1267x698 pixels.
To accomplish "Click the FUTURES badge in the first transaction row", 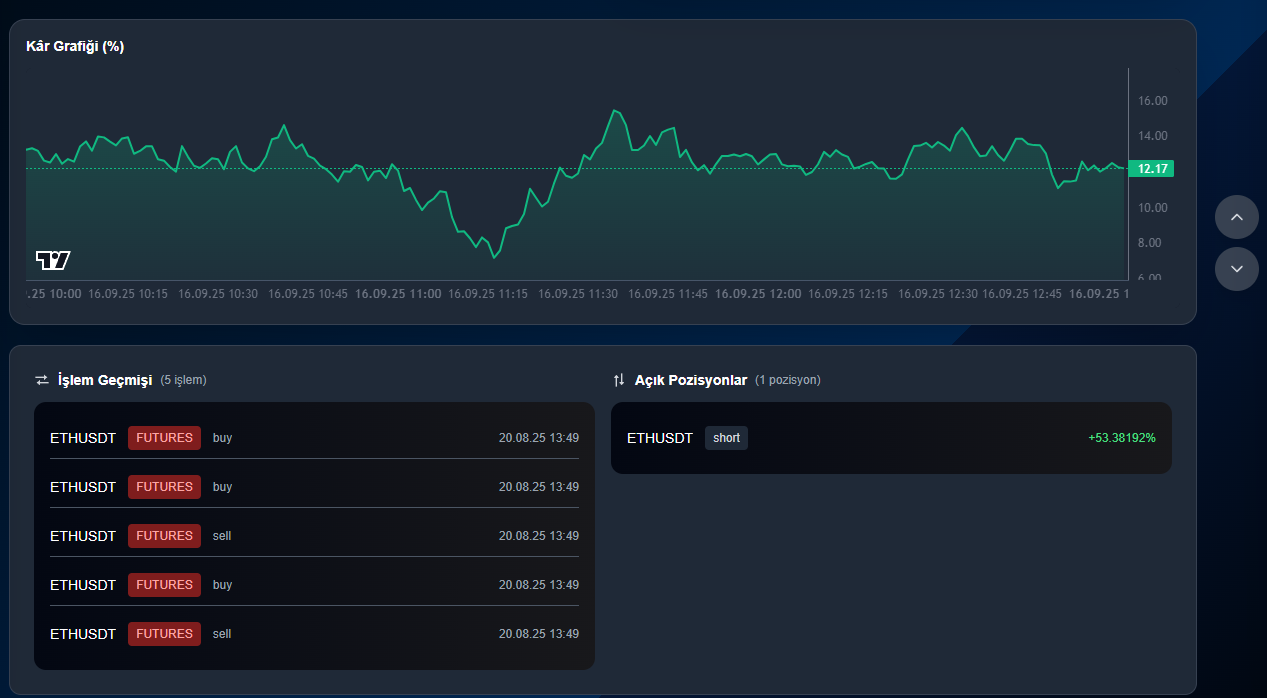I will point(164,438).
